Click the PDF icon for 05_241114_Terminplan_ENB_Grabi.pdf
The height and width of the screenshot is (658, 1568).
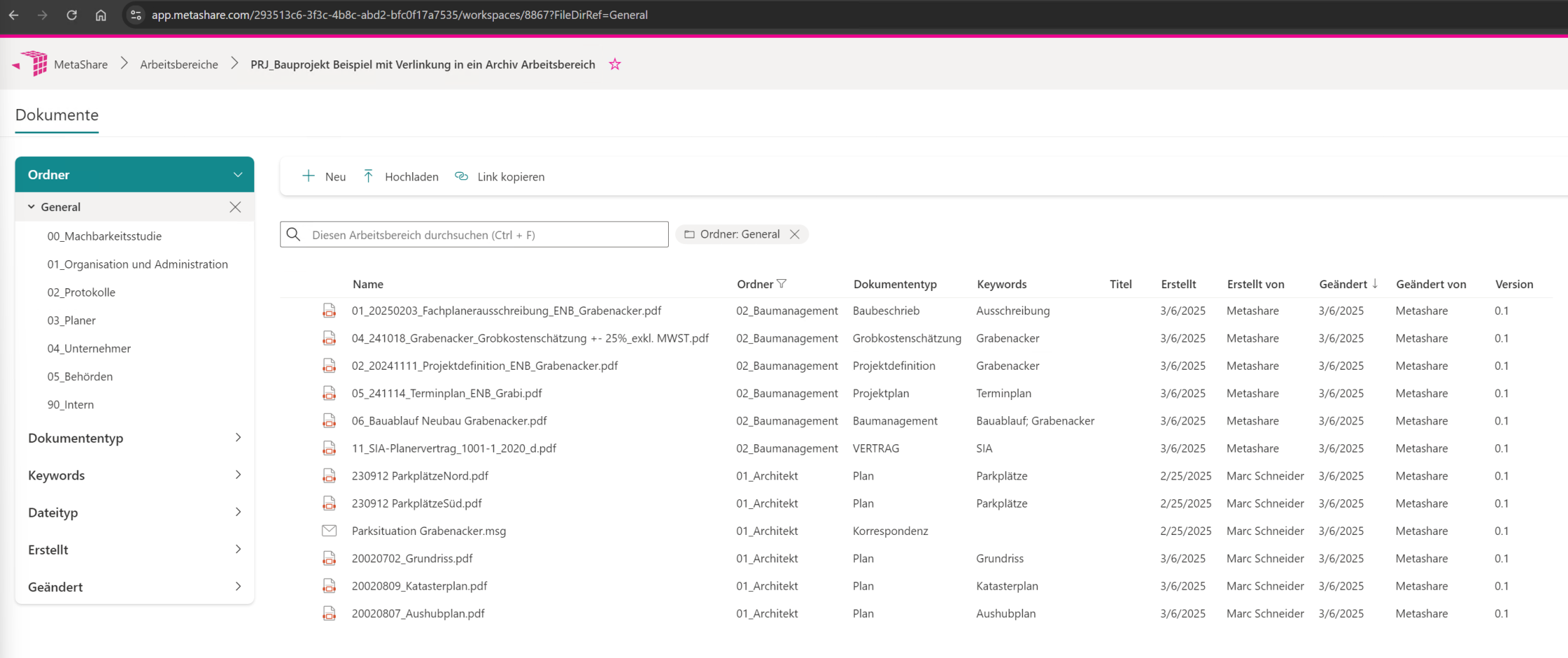(x=329, y=394)
